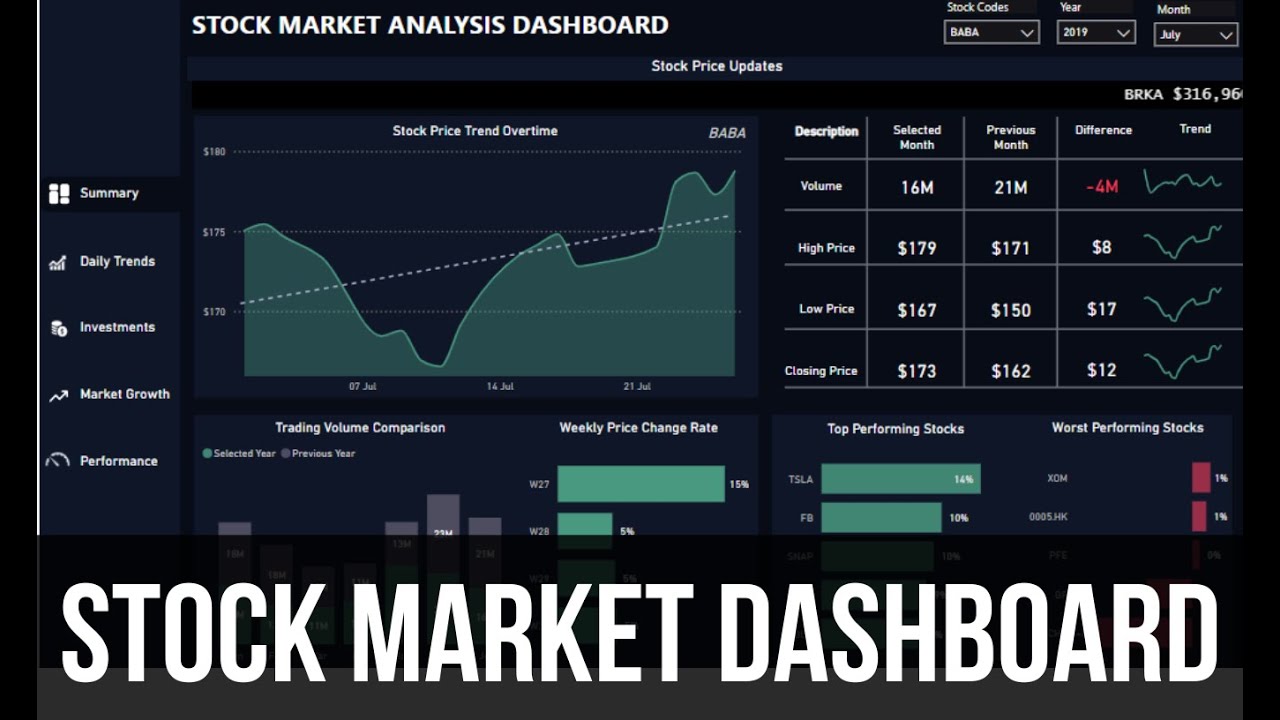Click the Daily Trends chart icon
The width and height of the screenshot is (1280, 720).
[x=58, y=263]
